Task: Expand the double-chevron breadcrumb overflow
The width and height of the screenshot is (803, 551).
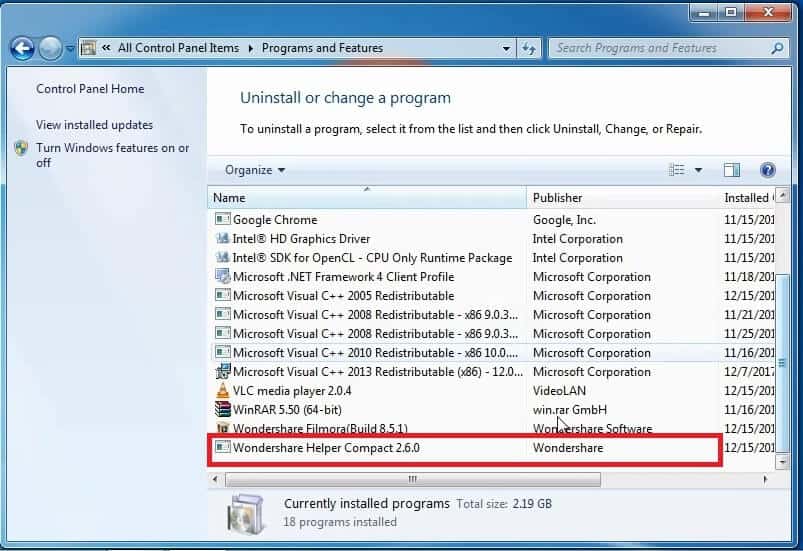Action: (106, 48)
